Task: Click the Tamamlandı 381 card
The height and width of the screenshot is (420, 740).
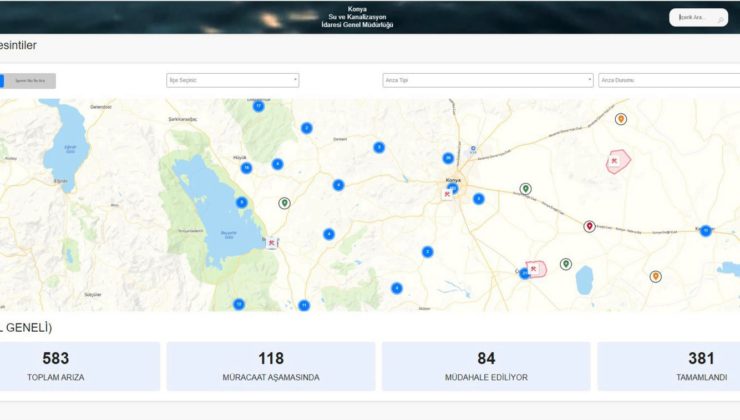Action: click(x=668, y=366)
